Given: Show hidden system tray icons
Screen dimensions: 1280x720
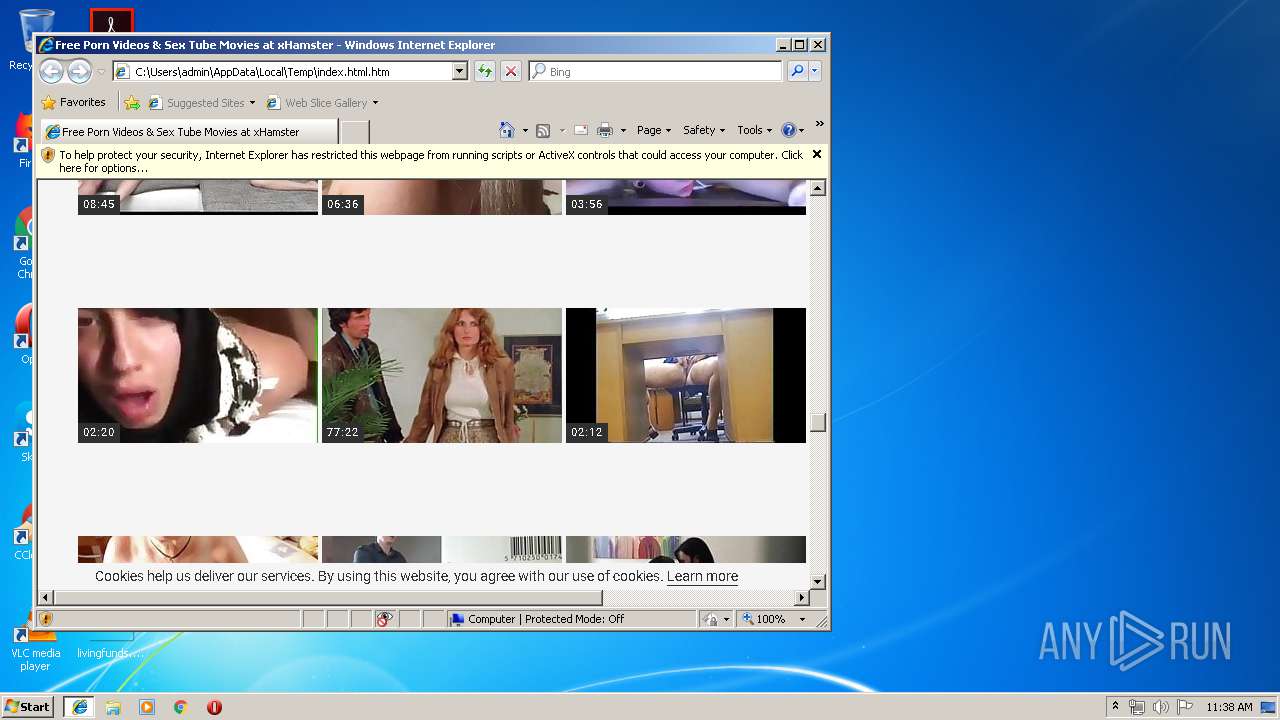Looking at the screenshot, I should pyautogui.click(x=1115, y=707).
